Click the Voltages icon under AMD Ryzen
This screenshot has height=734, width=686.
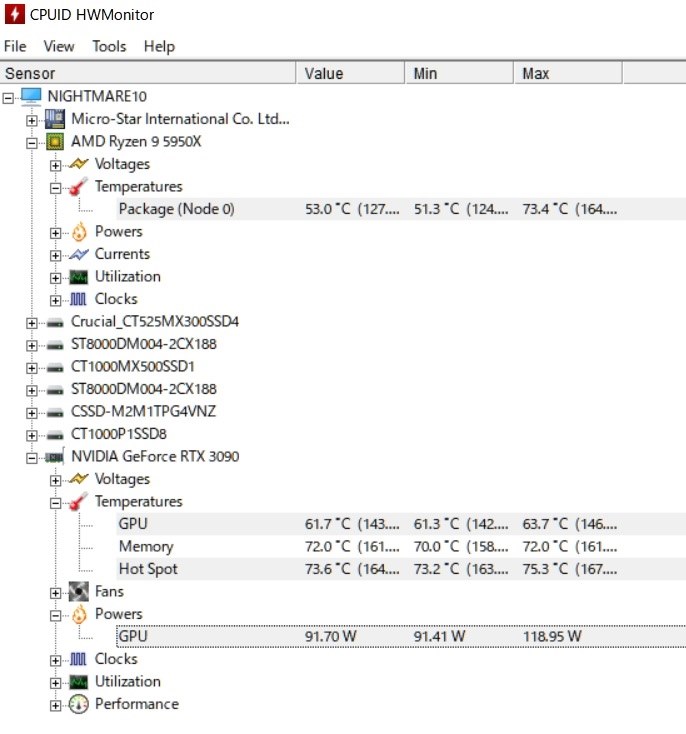(x=79, y=164)
